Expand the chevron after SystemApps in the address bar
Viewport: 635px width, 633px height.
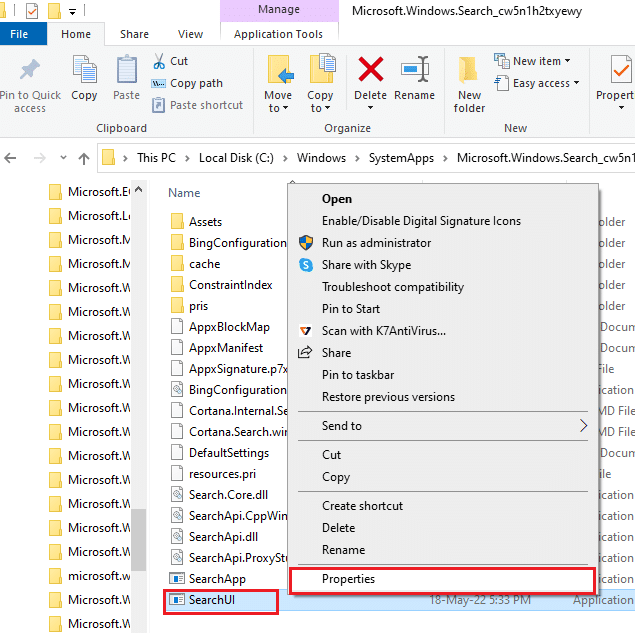(445, 158)
